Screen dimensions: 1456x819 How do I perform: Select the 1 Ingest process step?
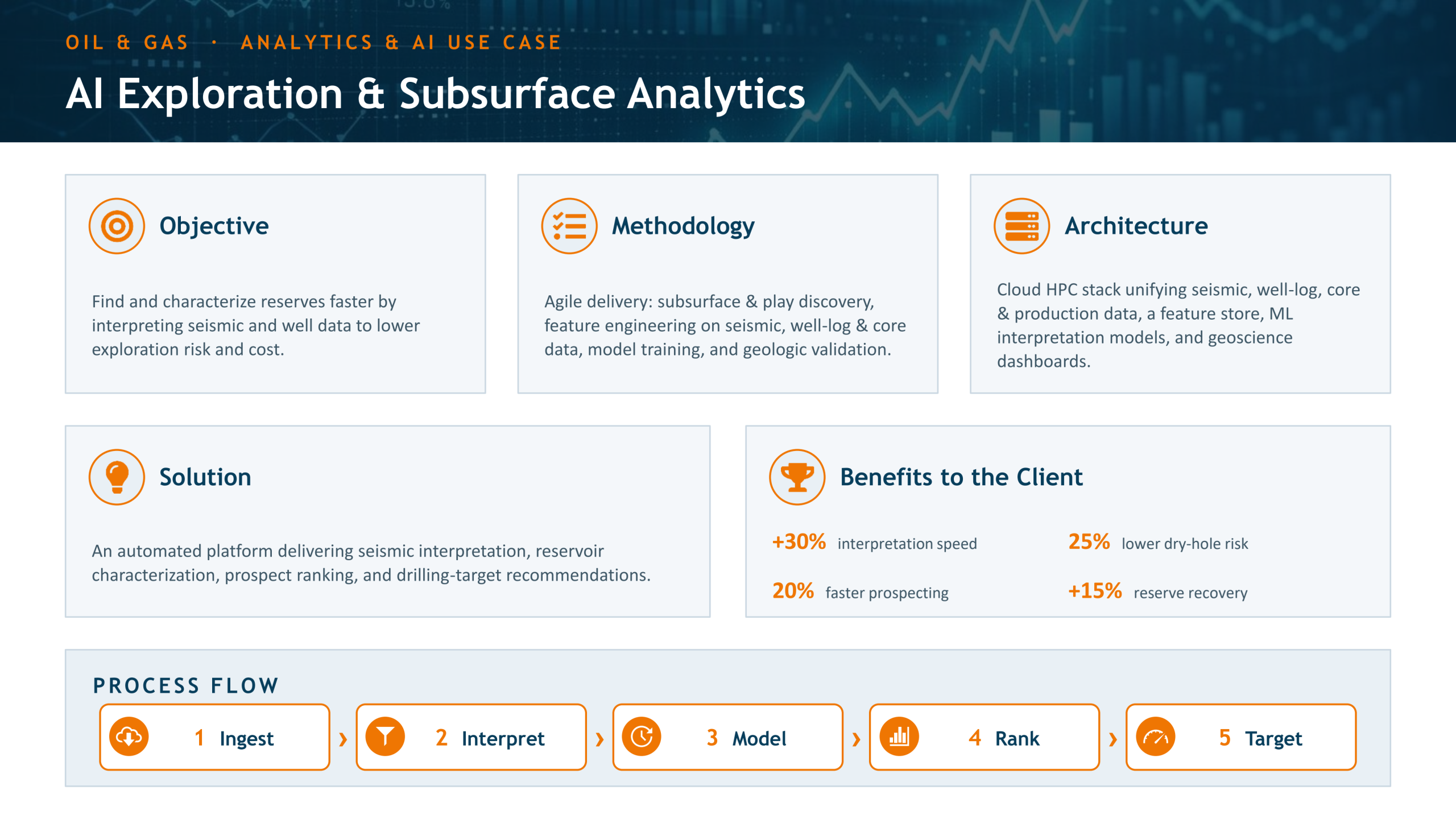click(x=214, y=737)
